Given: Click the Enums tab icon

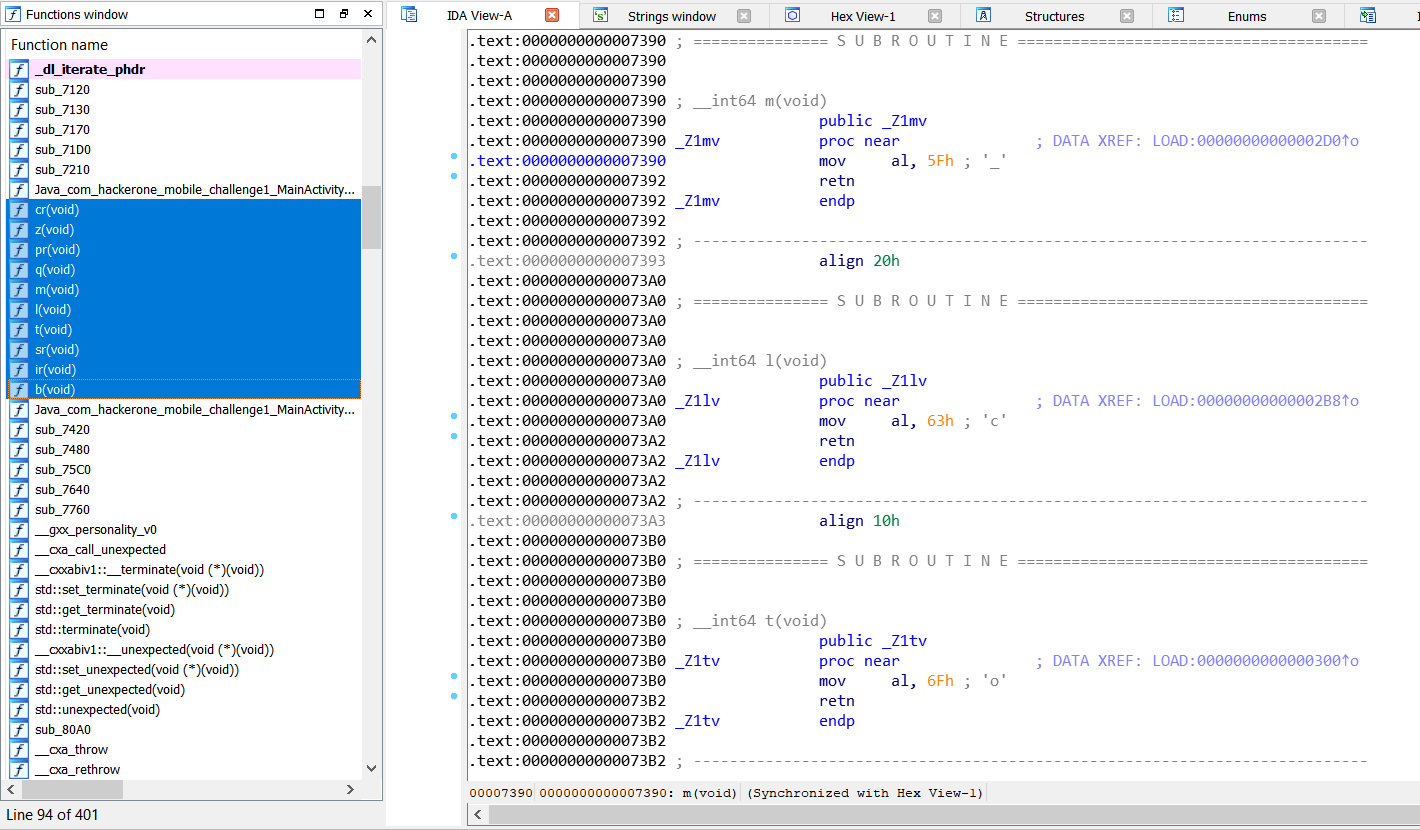Looking at the screenshot, I should (x=1176, y=15).
